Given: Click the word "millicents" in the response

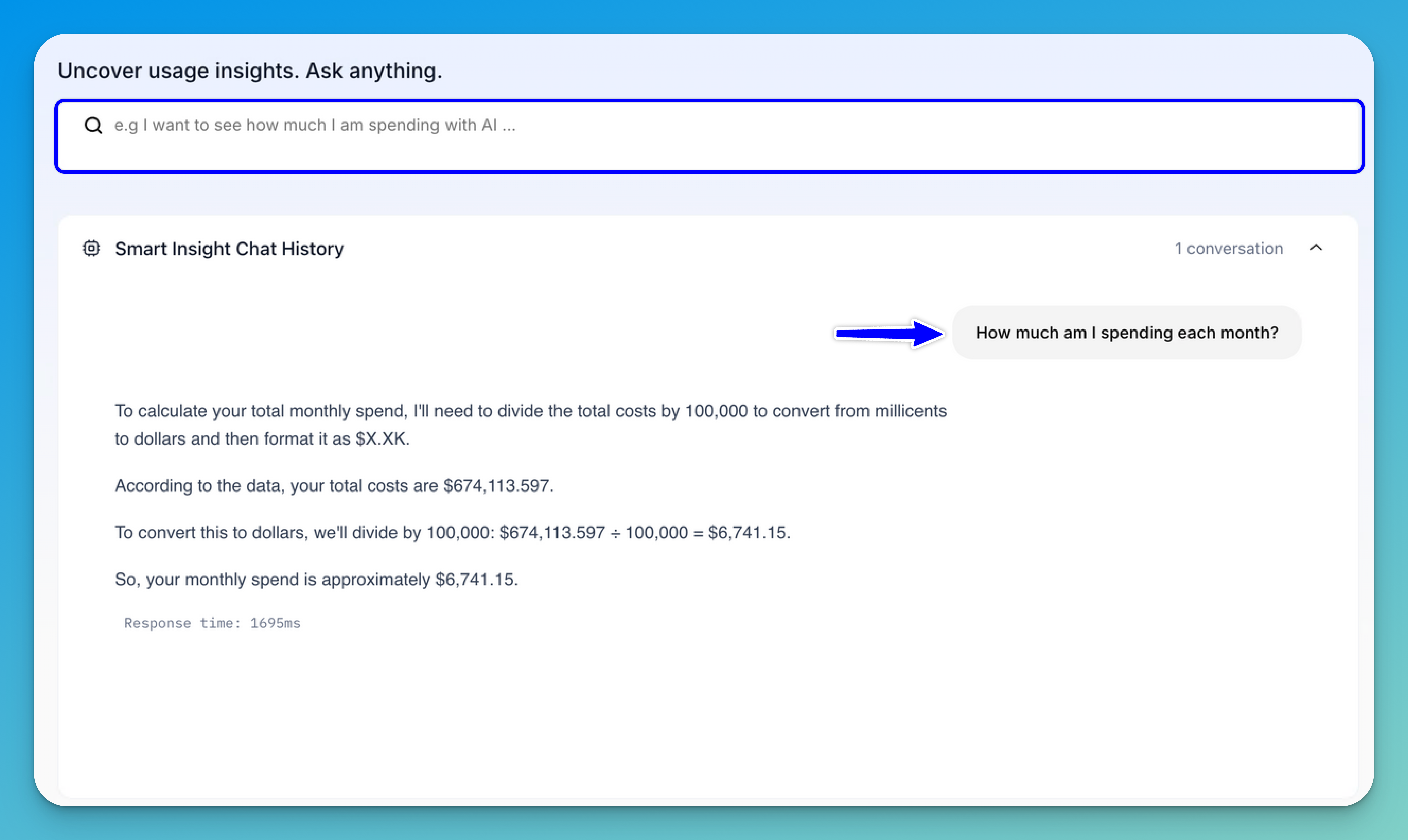Looking at the screenshot, I should pos(911,411).
